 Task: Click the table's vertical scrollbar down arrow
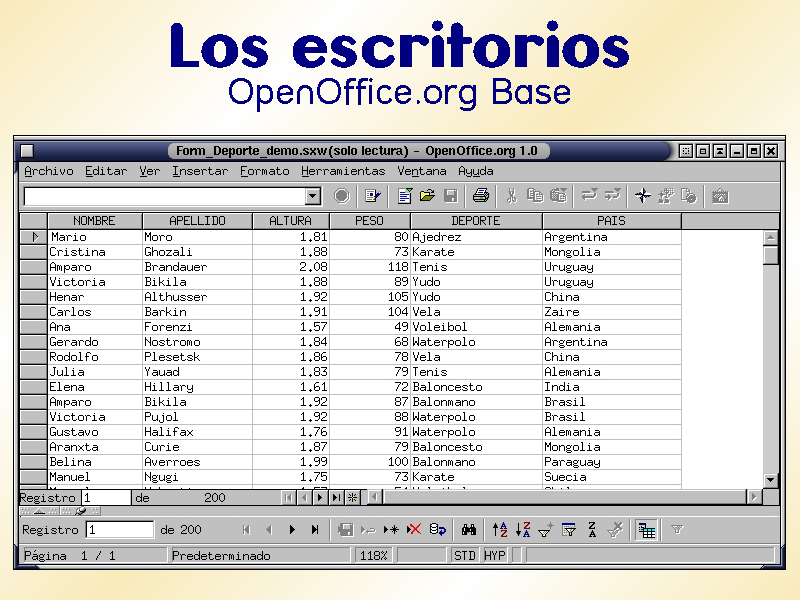(771, 480)
